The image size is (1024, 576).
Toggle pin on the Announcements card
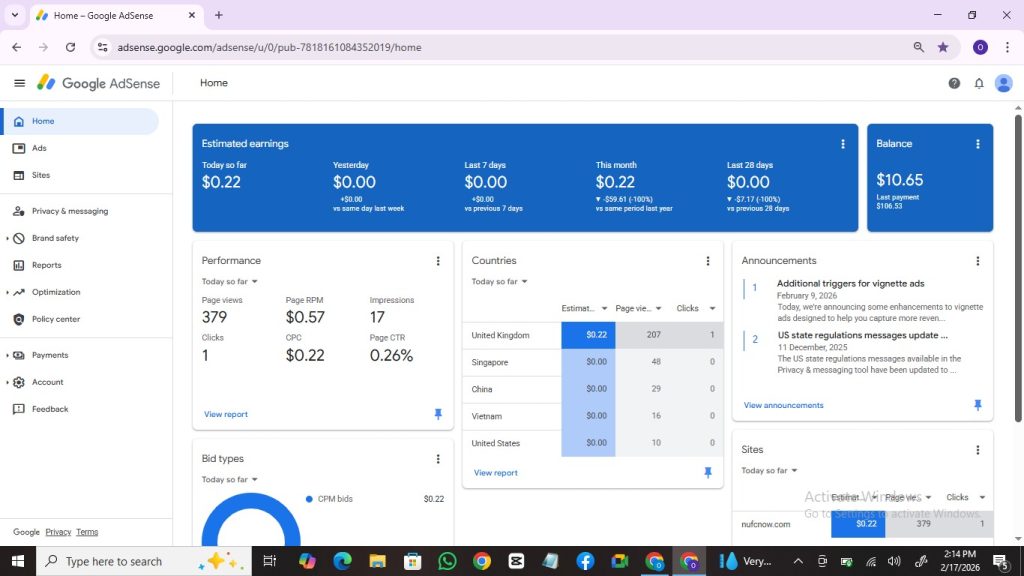pyautogui.click(x=977, y=405)
